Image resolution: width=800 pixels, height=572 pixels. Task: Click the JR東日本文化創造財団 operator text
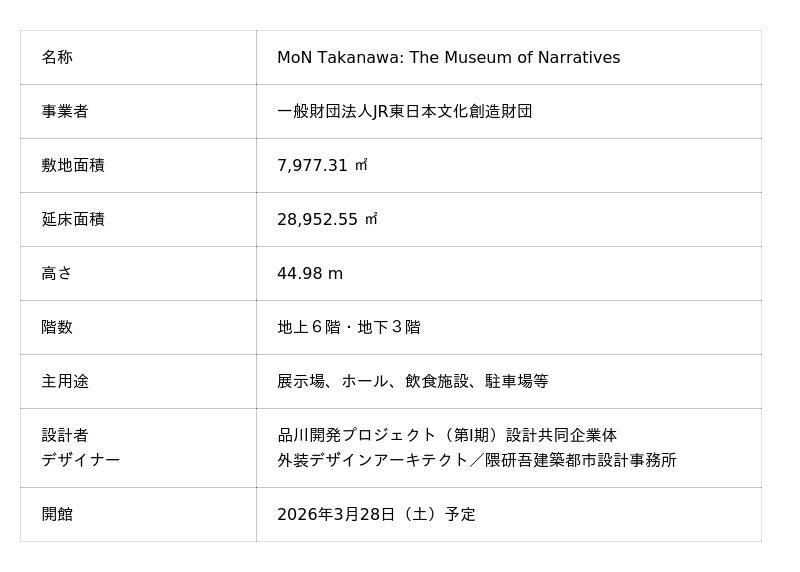click(404, 112)
